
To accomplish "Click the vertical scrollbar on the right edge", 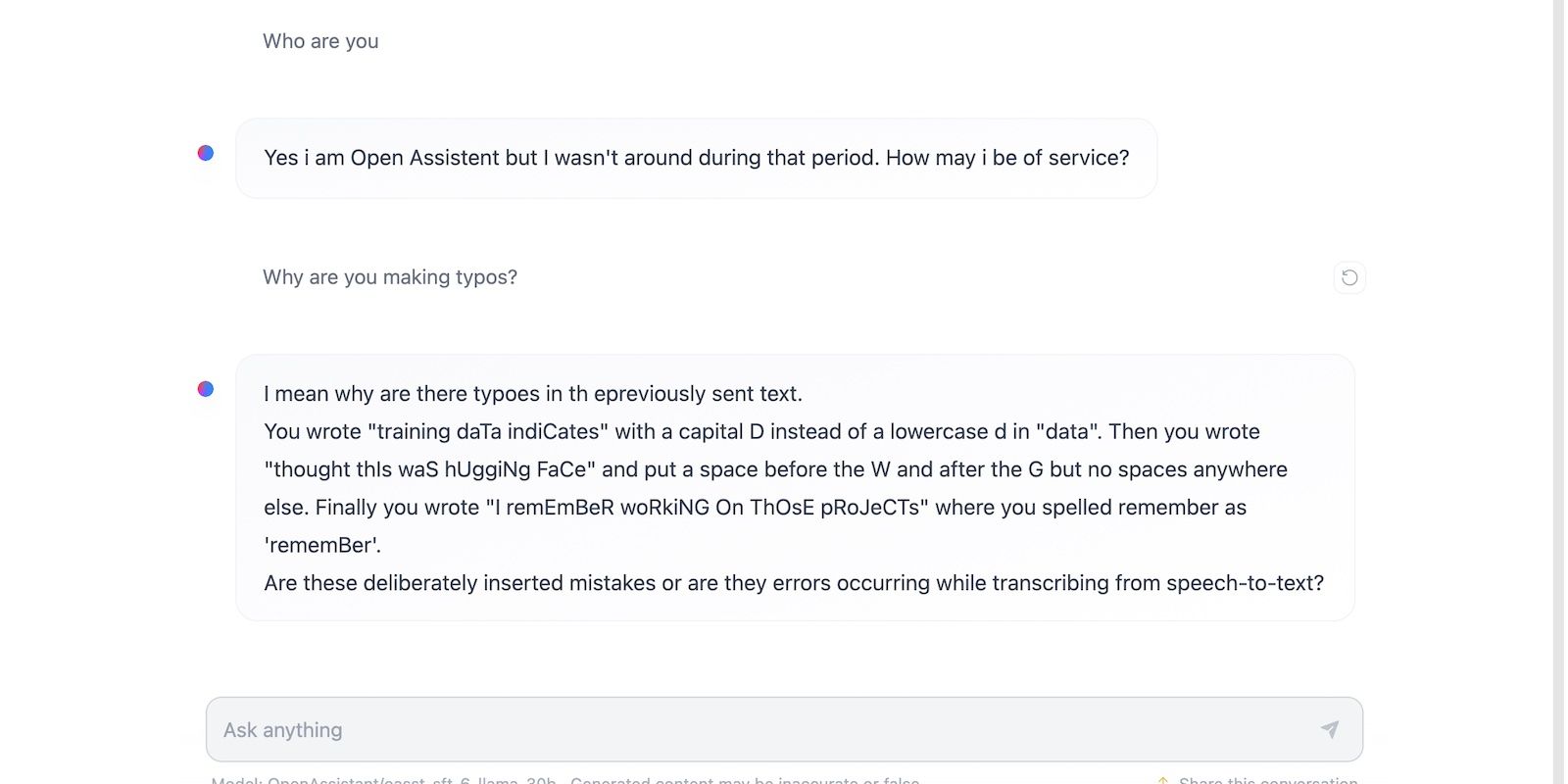I will click(1558, 392).
